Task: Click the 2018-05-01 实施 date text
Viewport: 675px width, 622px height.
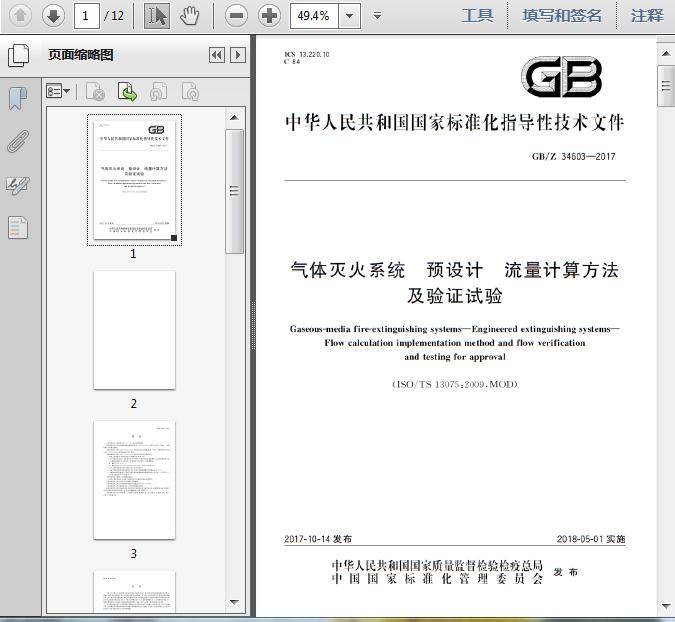Action: [x=591, y=539]
